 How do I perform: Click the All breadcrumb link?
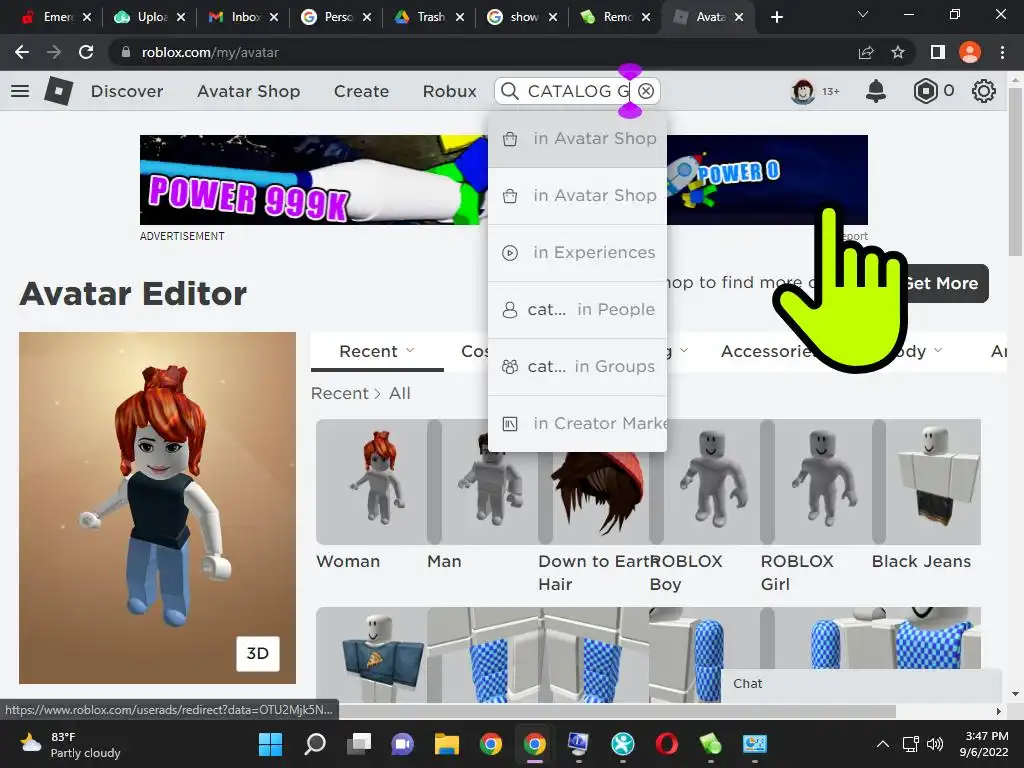point(400,393)
